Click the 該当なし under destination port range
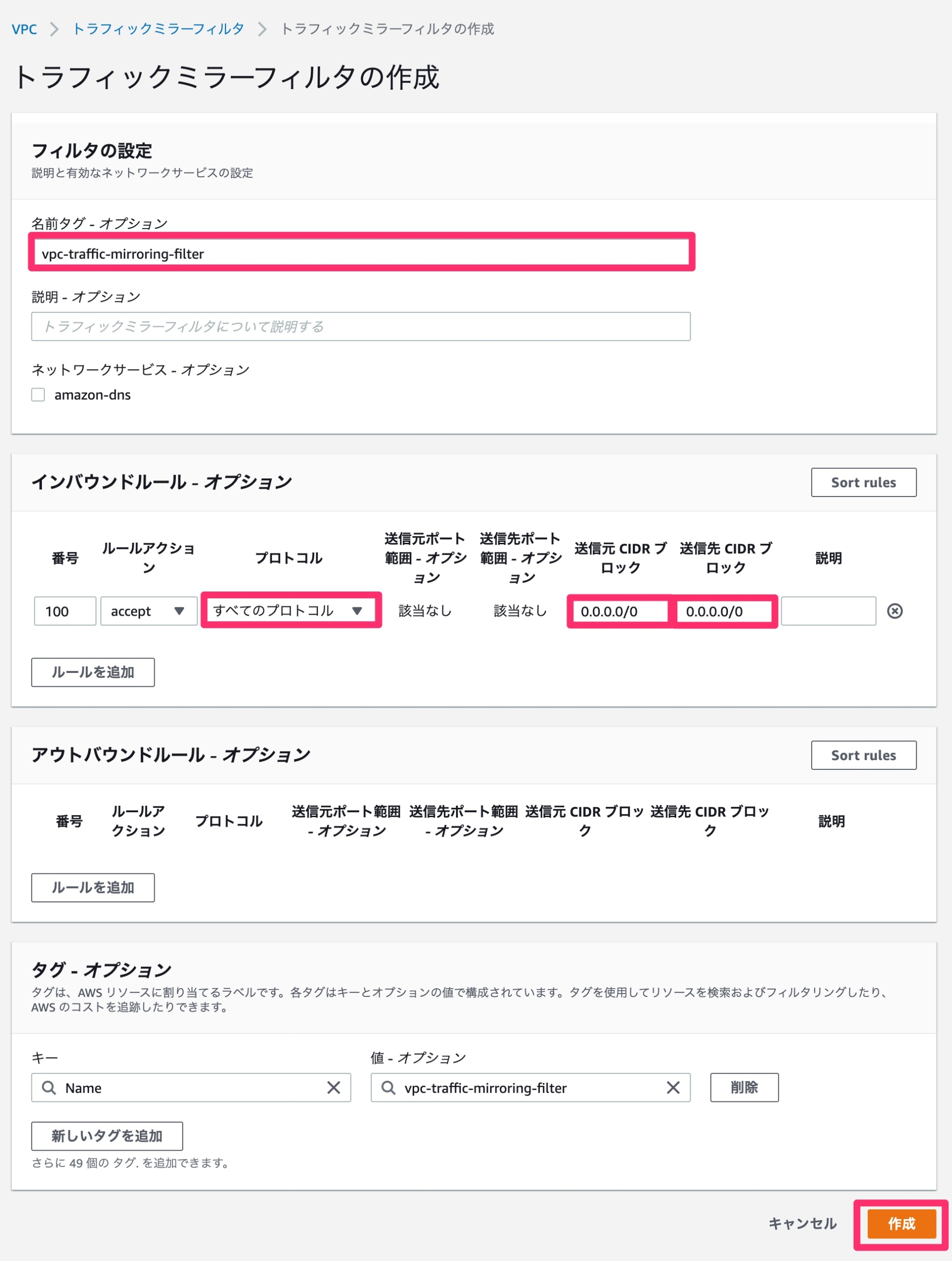Screen dimensions: 952x1261 521,611
